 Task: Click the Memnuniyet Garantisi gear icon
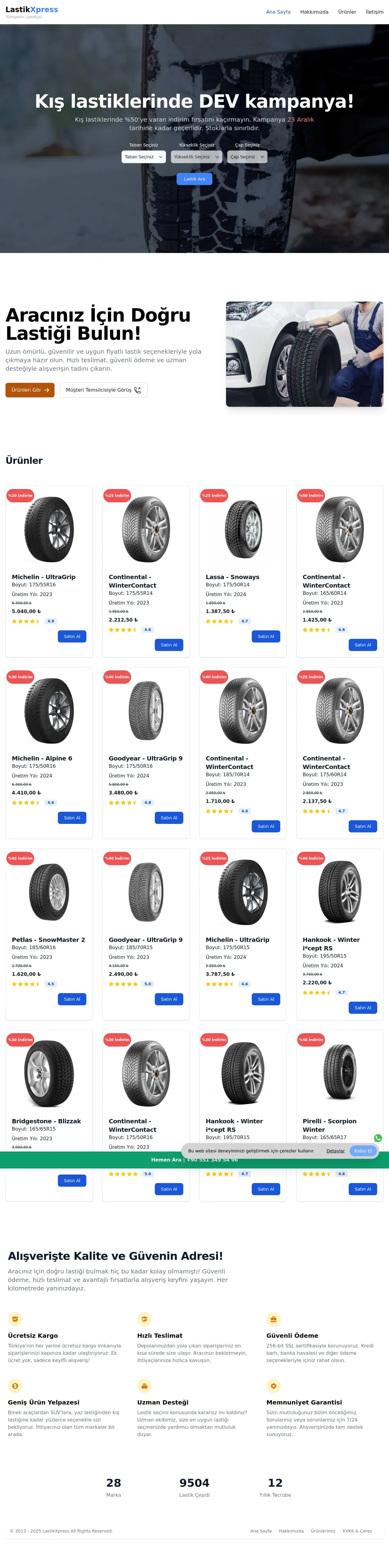[274, 1386]
